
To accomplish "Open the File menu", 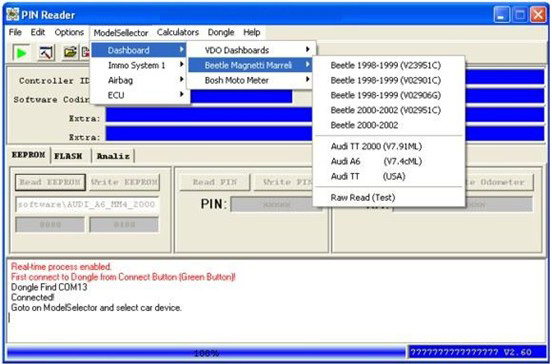I will click(x=15, y=32).
